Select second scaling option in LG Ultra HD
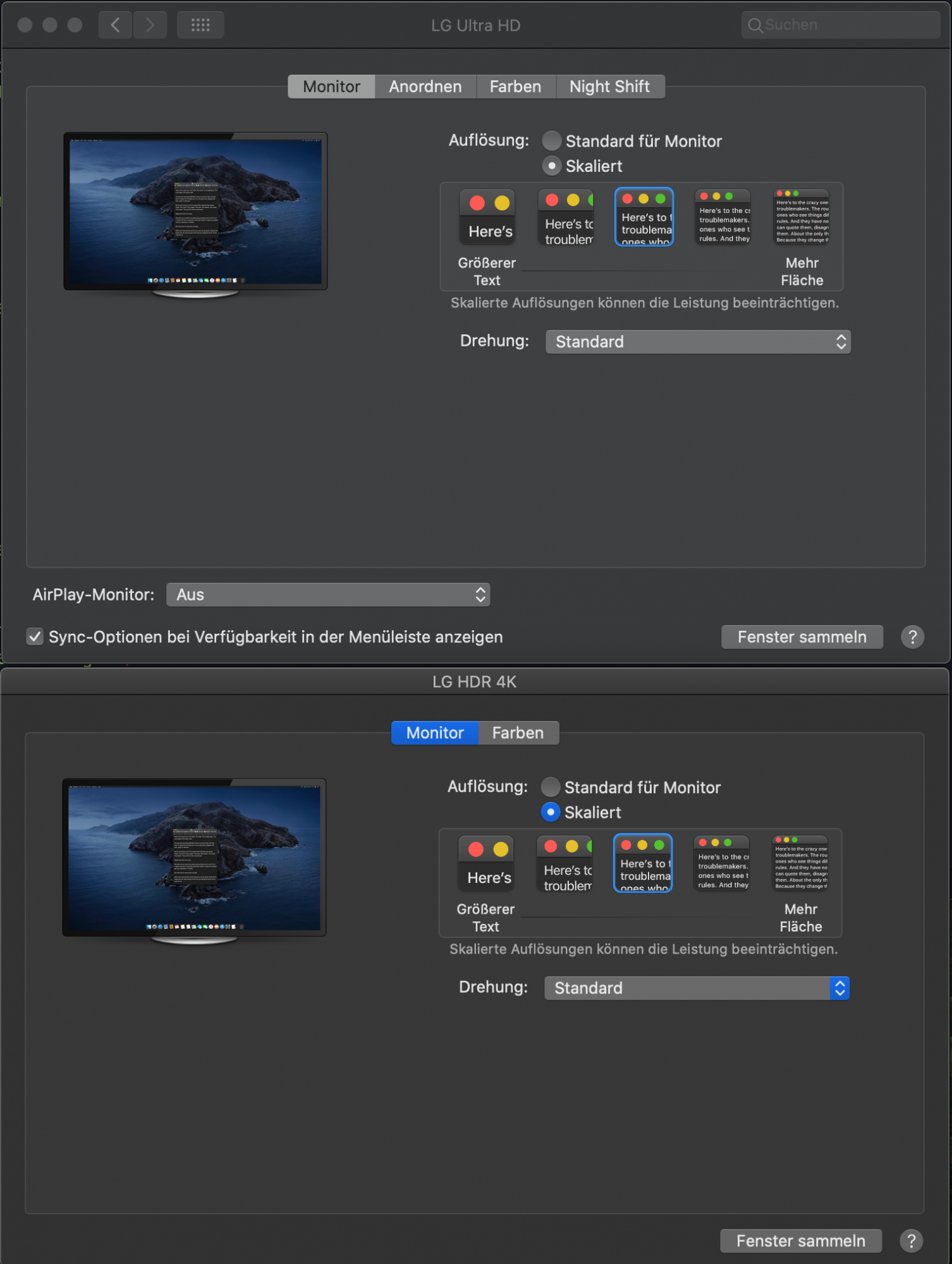Viewport: 952px width, 1264px height. pyautogui.click(x=566, y=217)
